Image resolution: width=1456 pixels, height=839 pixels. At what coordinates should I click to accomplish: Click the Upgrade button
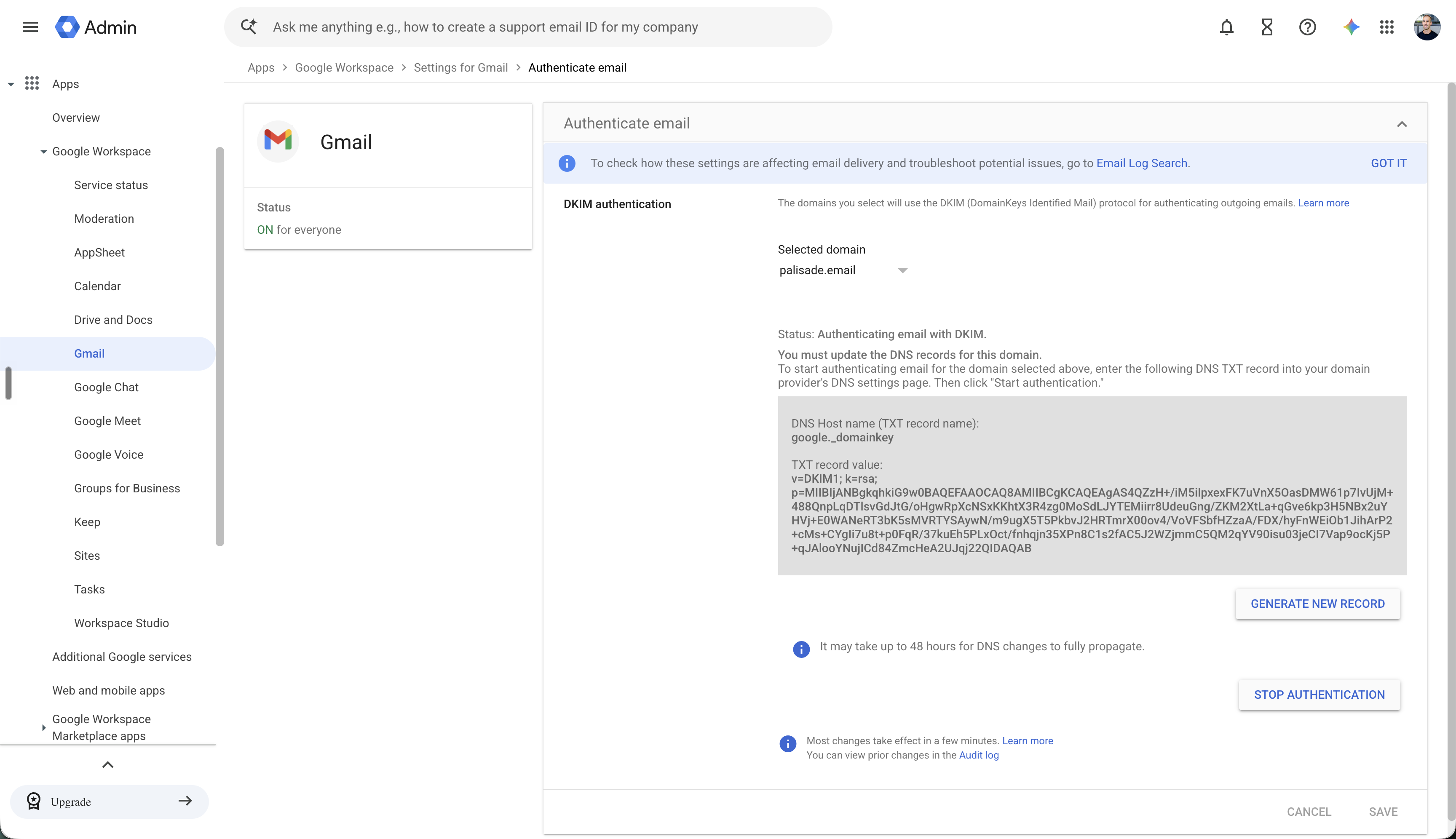109,802
